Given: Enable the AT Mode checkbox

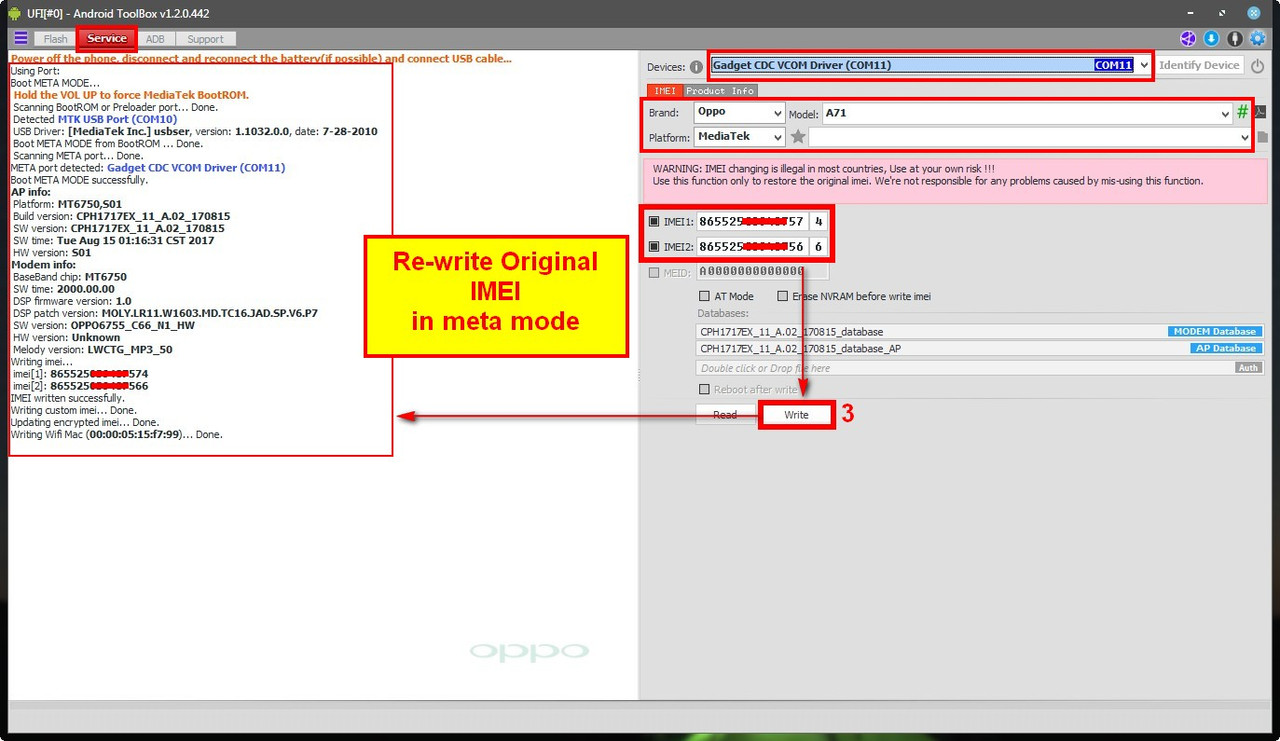Looking at the screenshot, I should tap(705, 297).
